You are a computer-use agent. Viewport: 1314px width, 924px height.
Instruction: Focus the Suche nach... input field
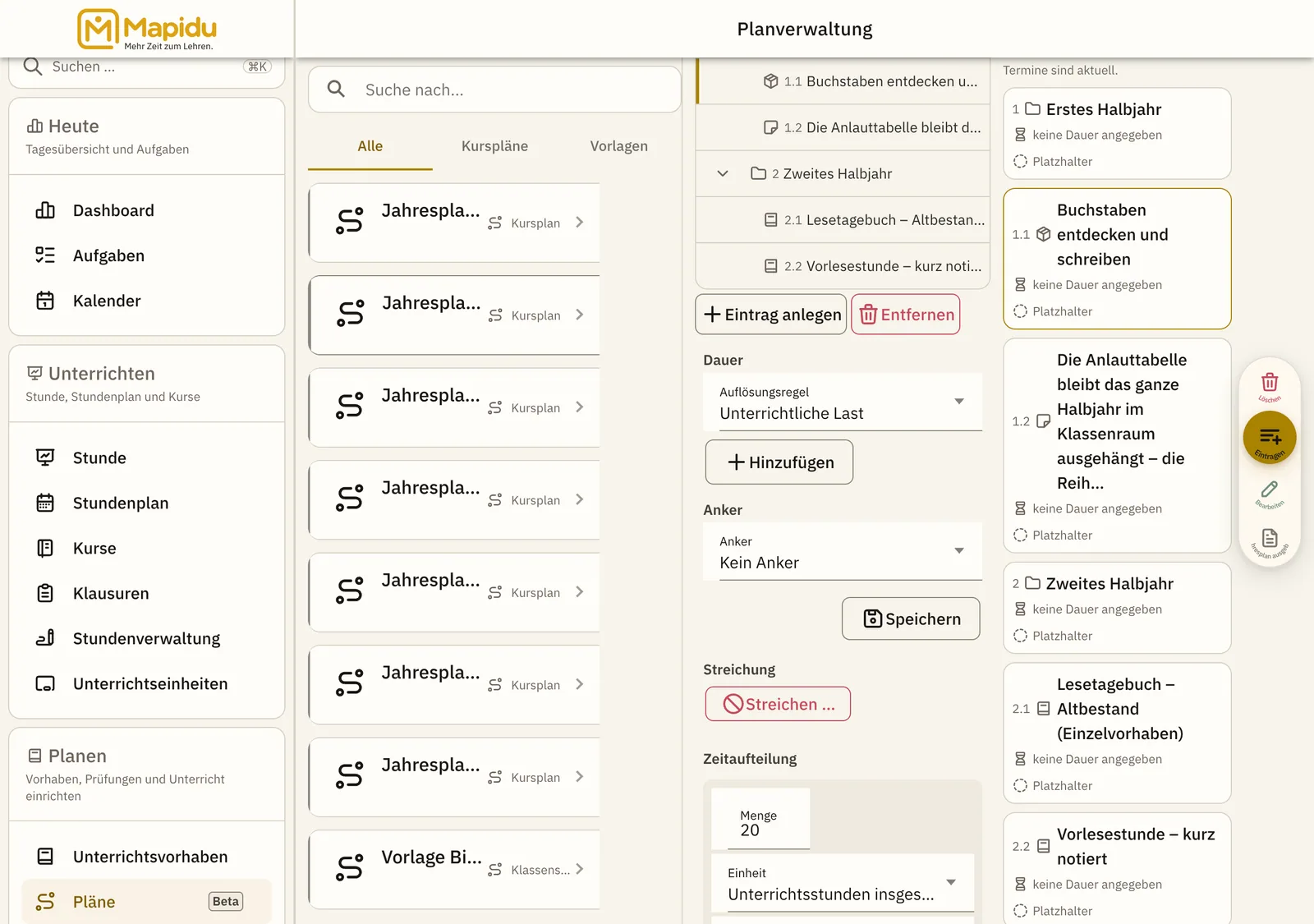click(495, 90)
